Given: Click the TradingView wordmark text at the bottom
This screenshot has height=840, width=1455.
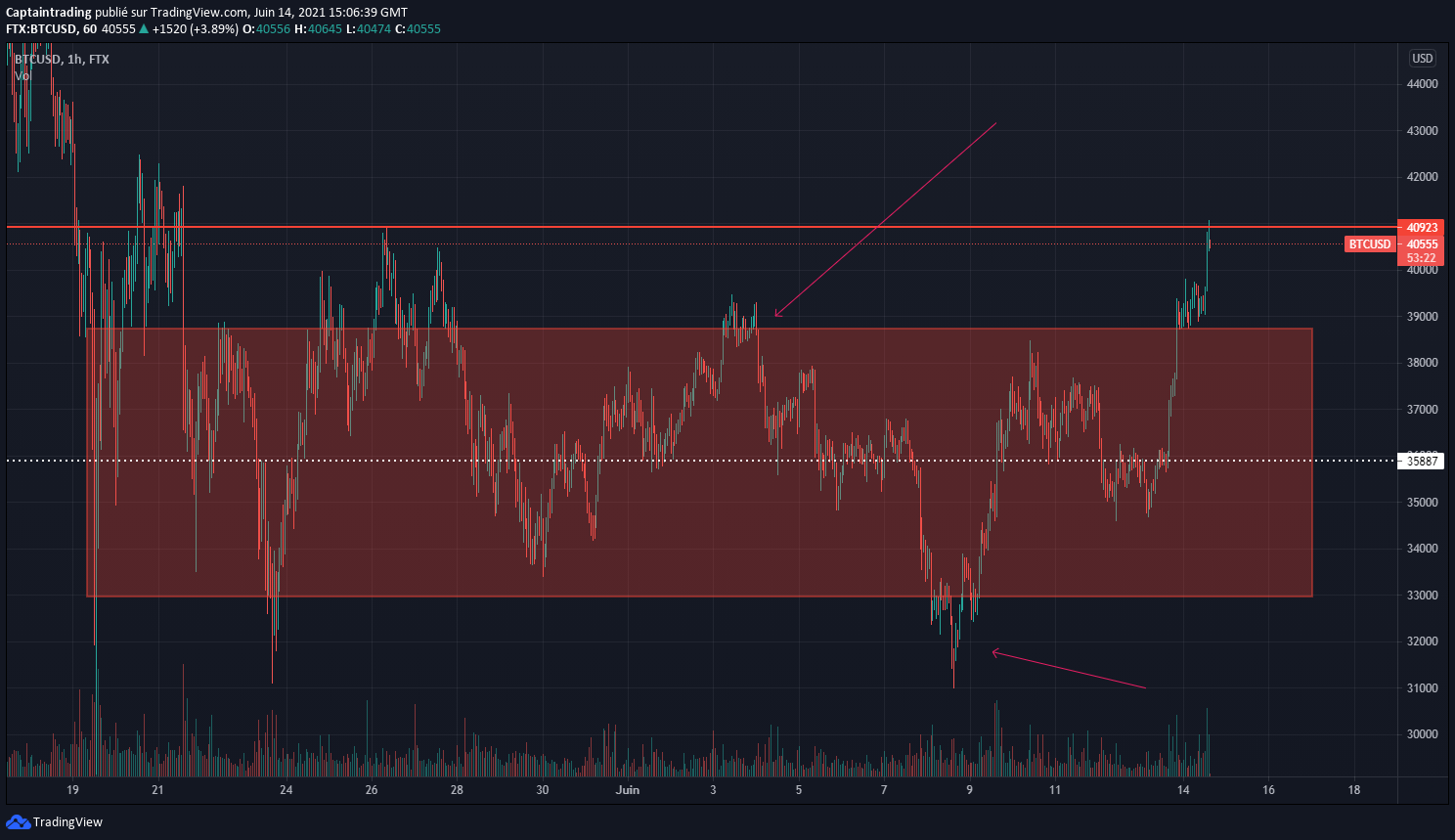Looking at the screenshot, I should coord(67,822).
